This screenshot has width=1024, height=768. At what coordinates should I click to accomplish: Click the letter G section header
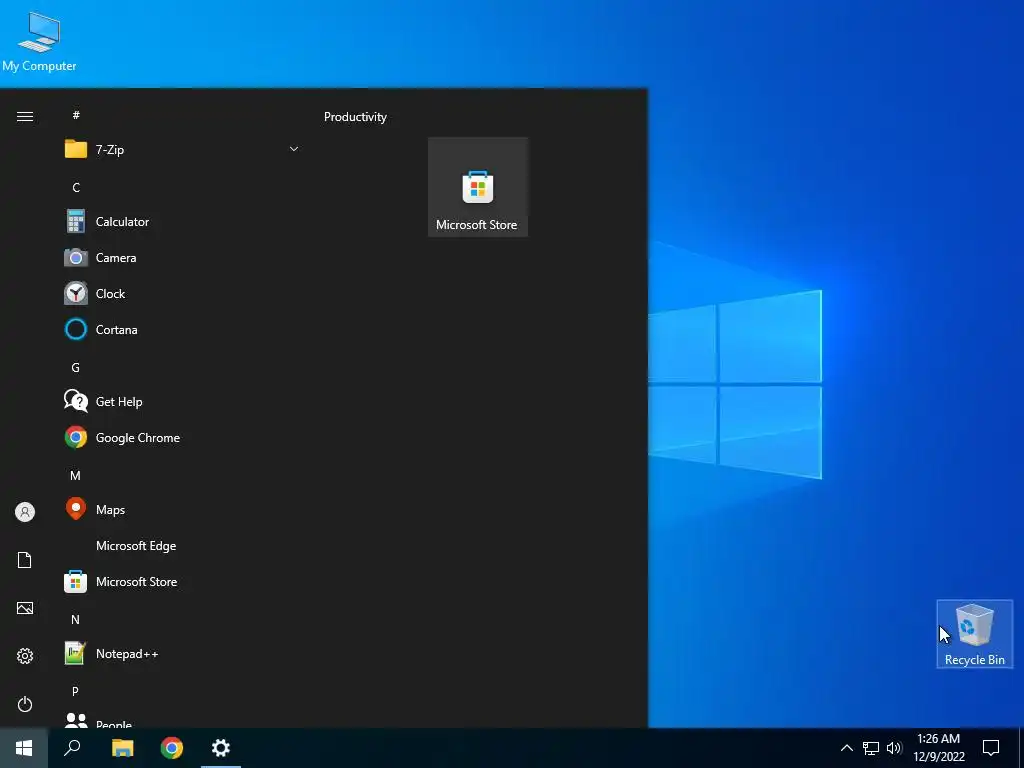coord(76,368)
